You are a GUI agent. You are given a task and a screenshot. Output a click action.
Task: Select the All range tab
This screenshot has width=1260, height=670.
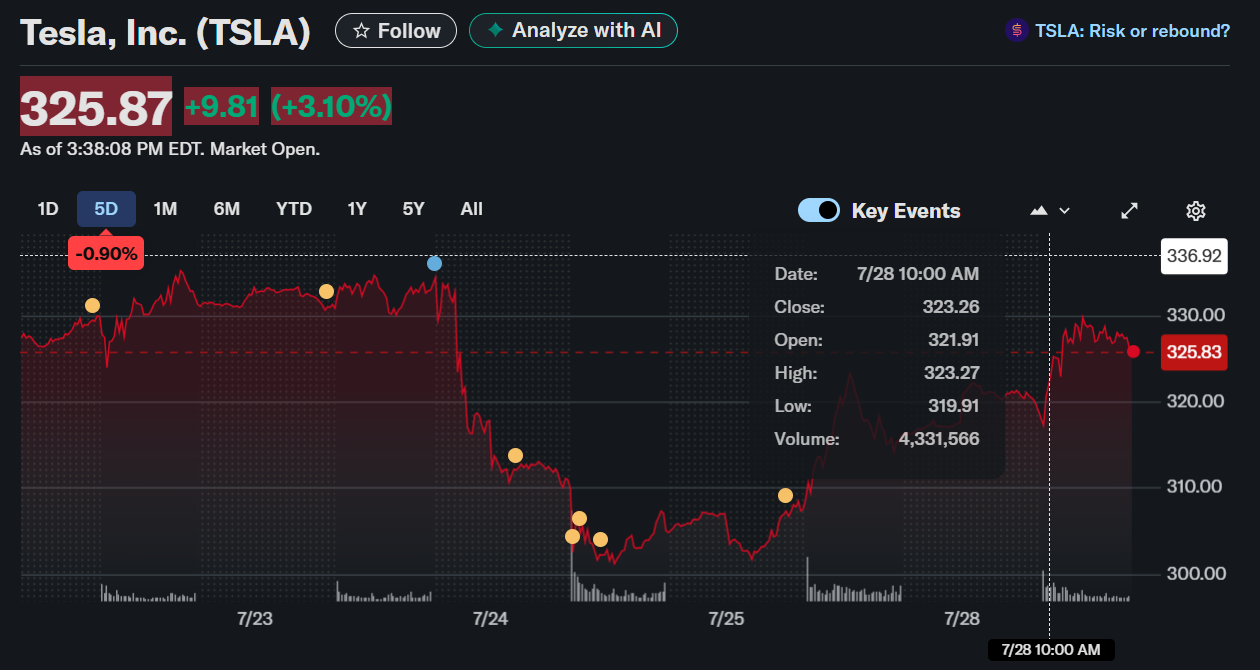[x=472, y=209]
